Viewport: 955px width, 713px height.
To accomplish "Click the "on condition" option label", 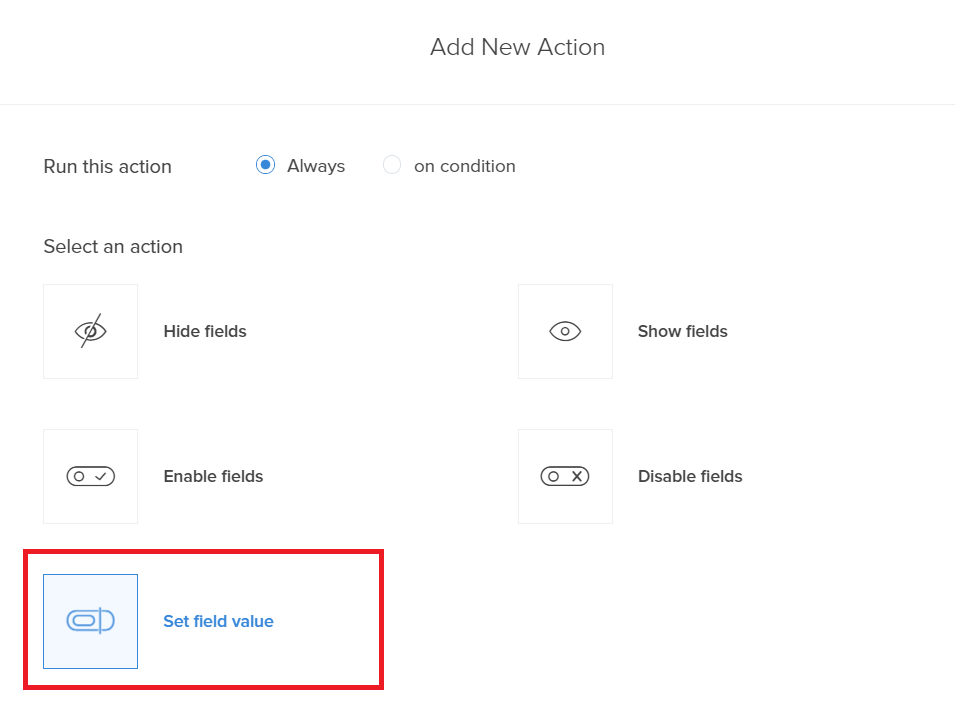I will [464, 166].
